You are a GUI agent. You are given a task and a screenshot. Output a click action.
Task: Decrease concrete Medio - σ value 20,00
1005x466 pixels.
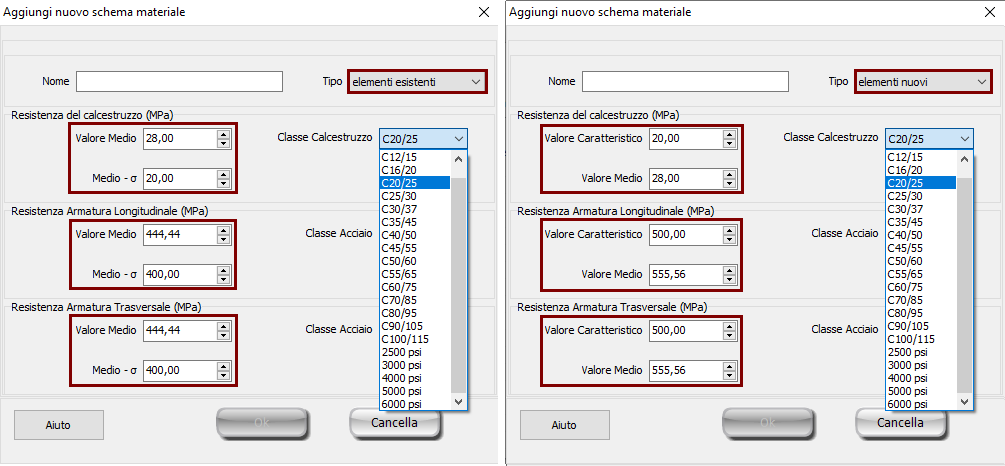[223, 183]
